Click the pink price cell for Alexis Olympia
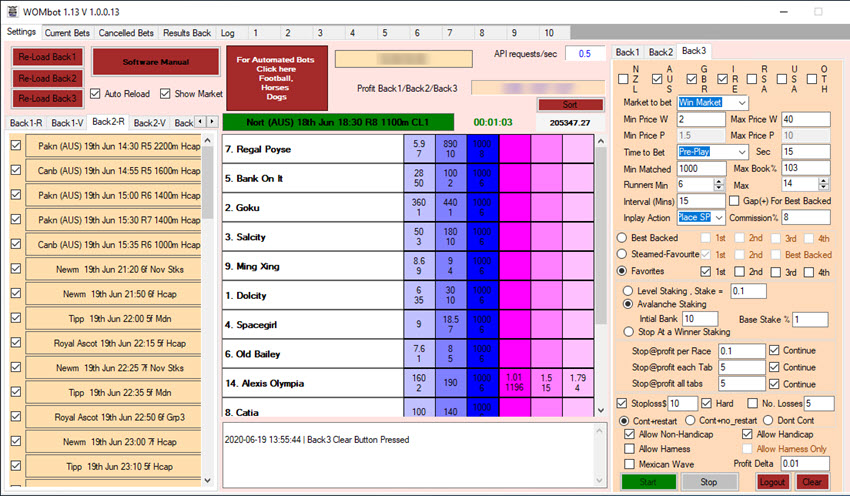 tap(515, 382)
